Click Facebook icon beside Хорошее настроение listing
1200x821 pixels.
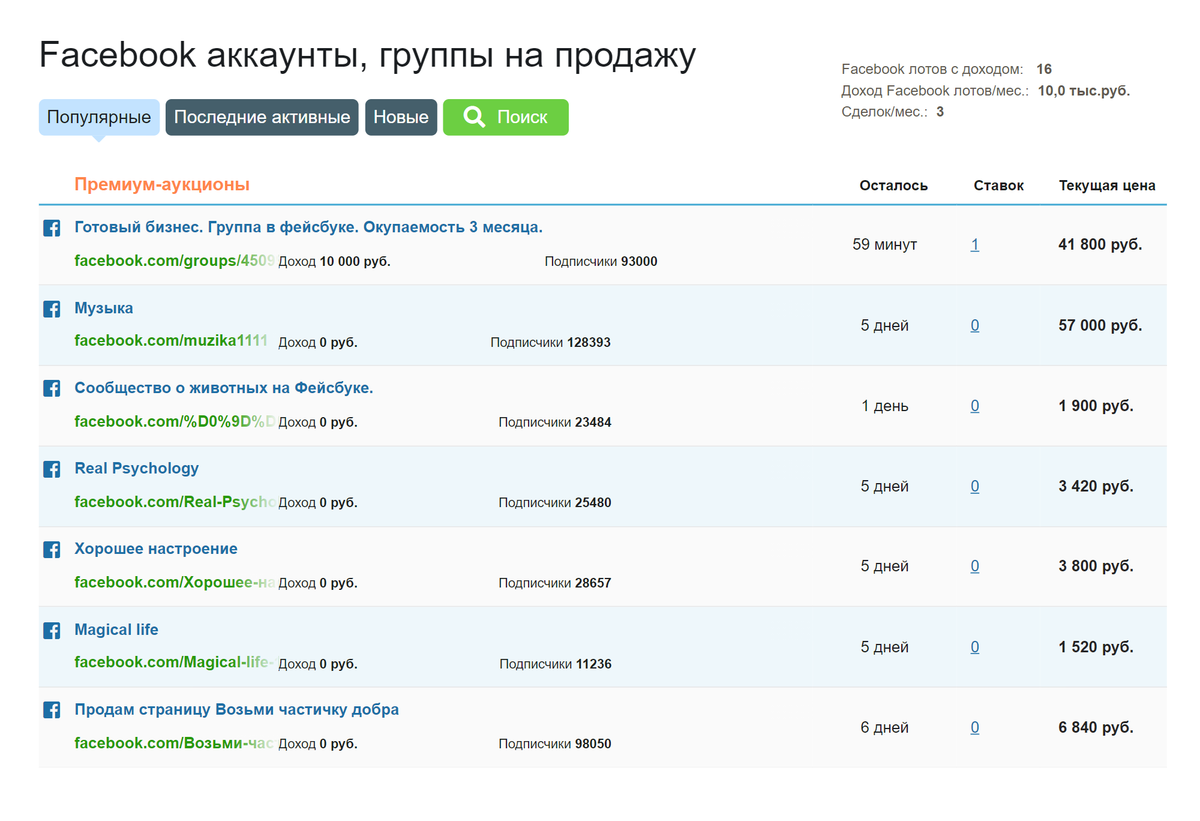(52, 550)
